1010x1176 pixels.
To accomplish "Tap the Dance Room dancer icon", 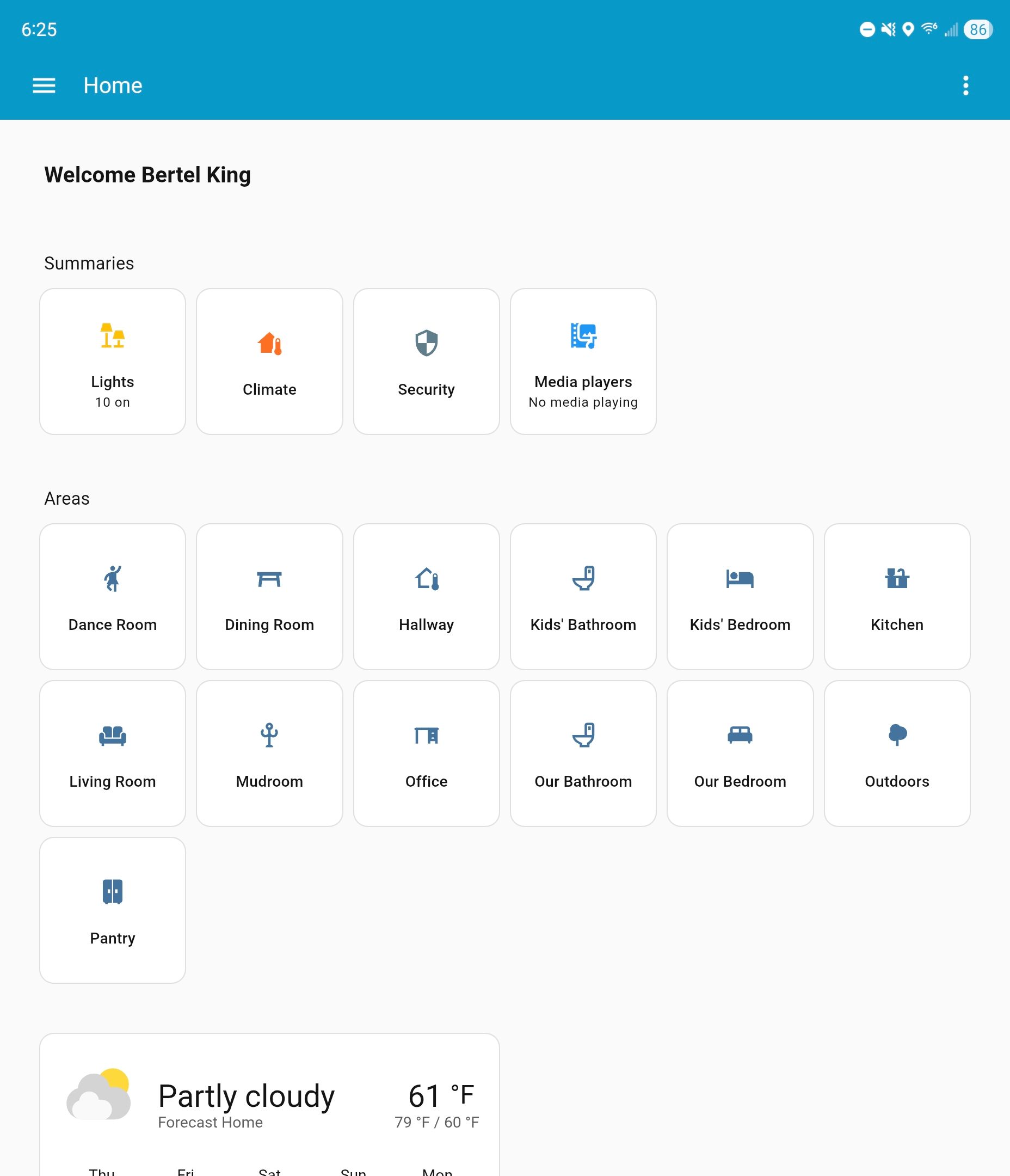I will click(112, 578).
